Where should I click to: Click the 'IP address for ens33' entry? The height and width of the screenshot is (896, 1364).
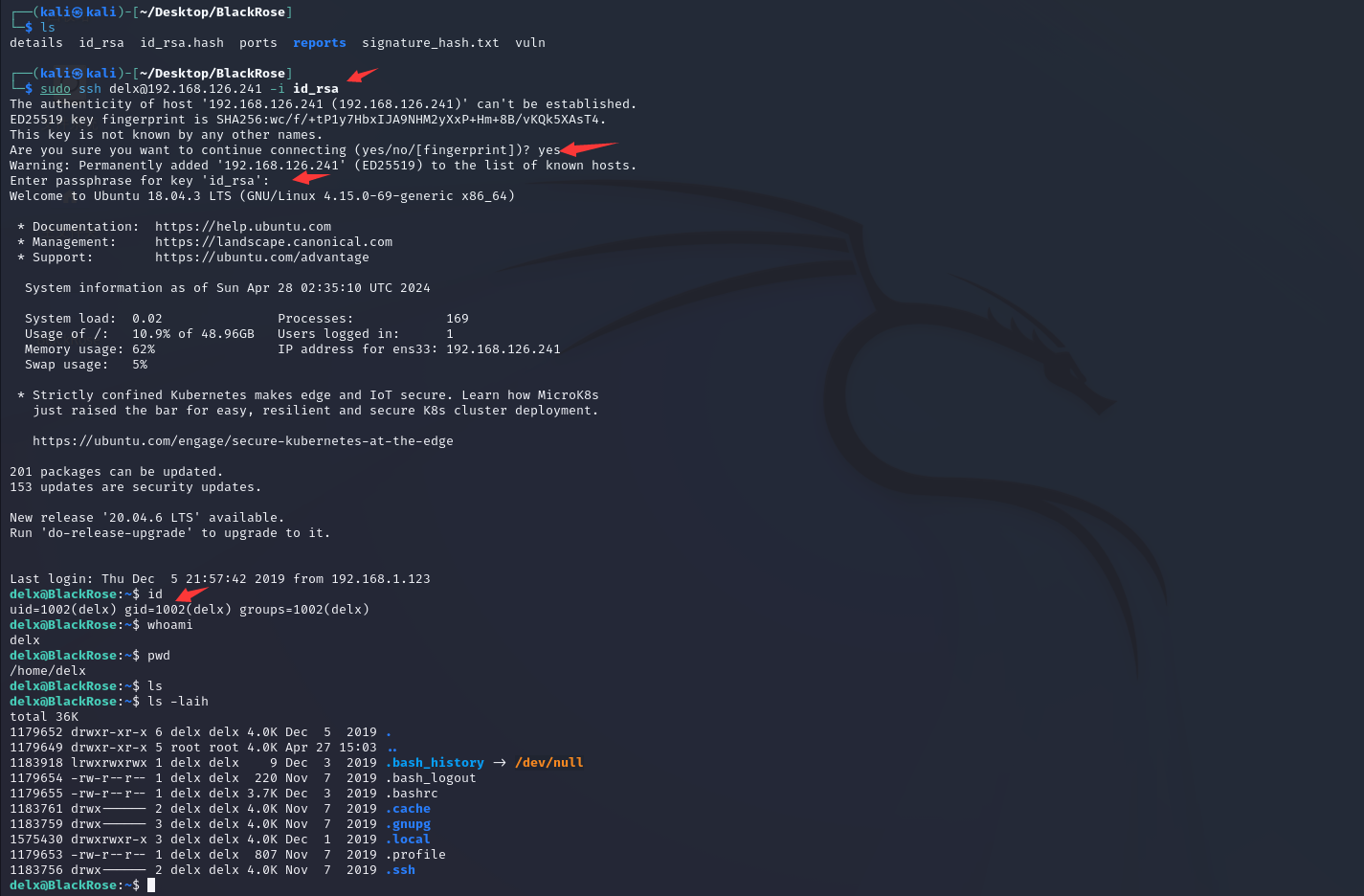coord(419,349)
